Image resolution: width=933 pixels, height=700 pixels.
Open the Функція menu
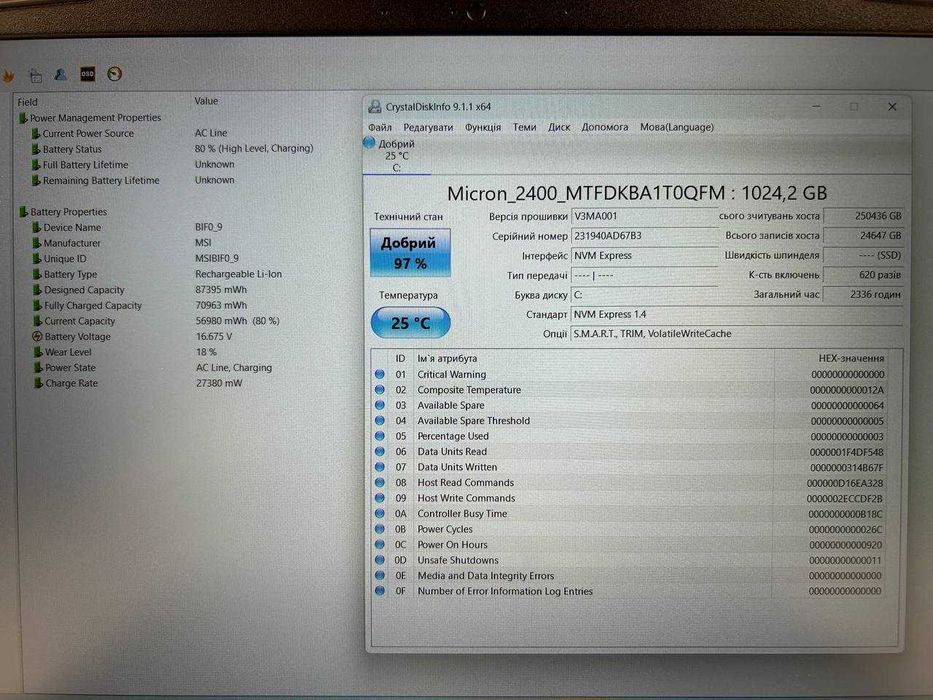483,127
